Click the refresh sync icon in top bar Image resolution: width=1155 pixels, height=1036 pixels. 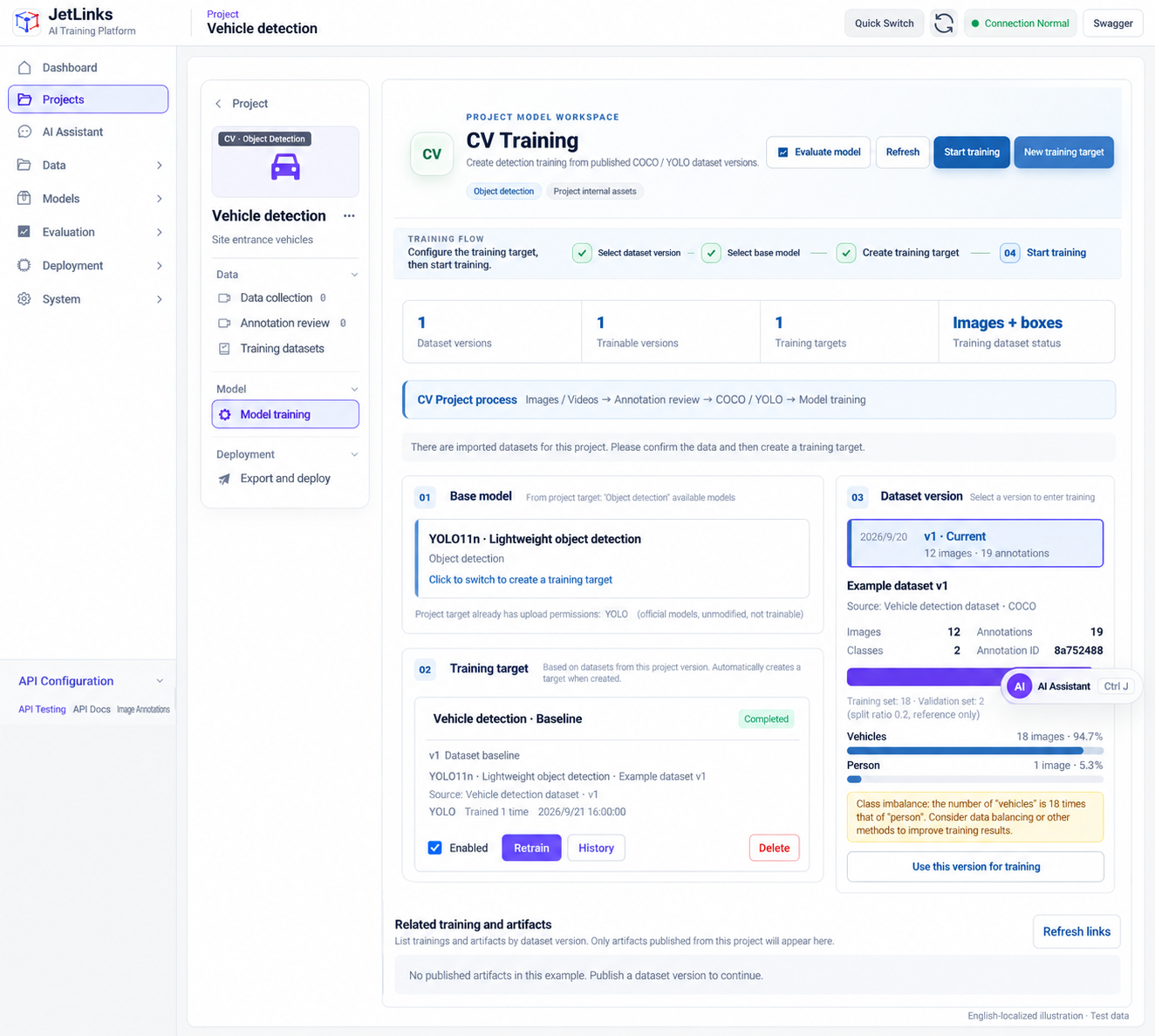coord(944,24)
